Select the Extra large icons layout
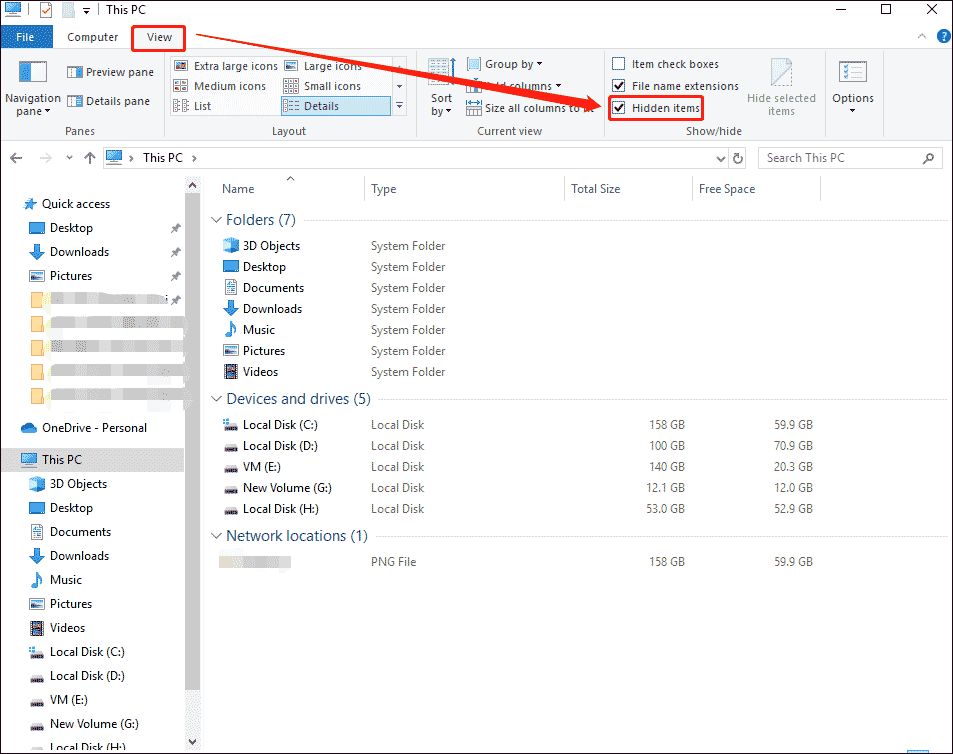Screen dimensions: 953x754 pos(226,66)
